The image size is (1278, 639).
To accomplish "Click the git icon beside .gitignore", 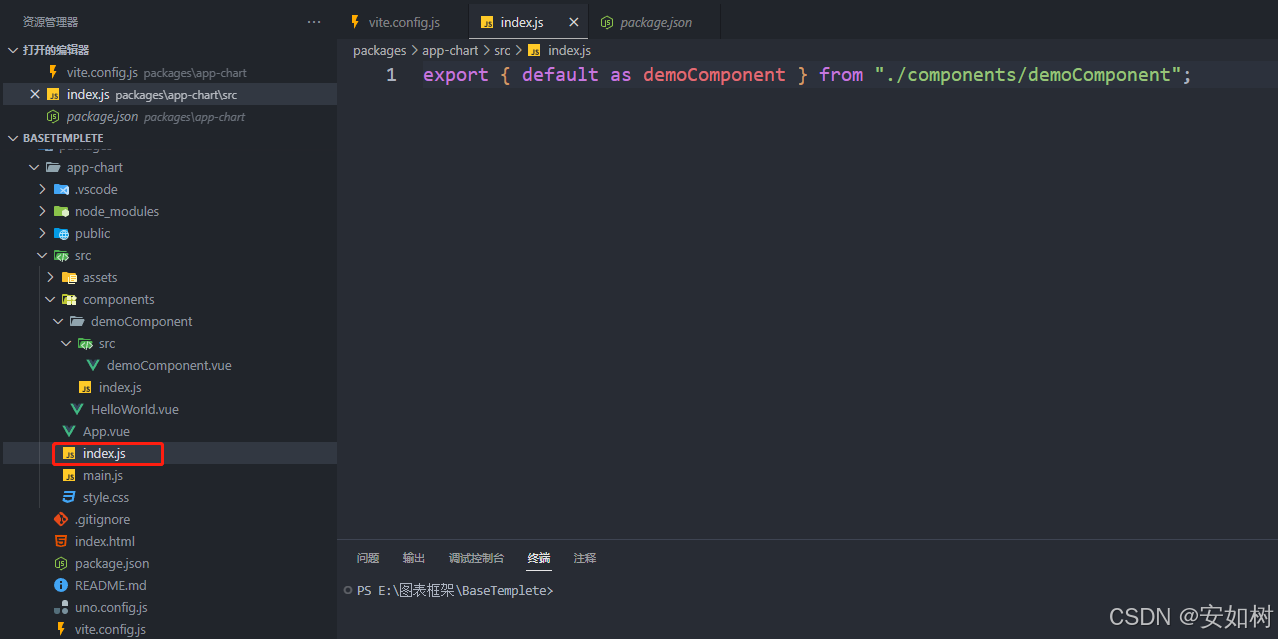I will [59, 519].
